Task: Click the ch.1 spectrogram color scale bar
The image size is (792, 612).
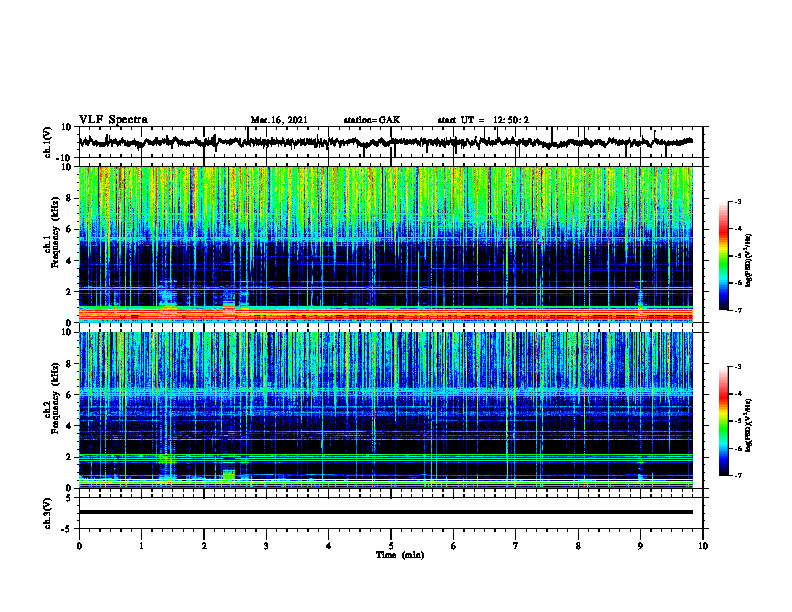Action: click(723, 256)
